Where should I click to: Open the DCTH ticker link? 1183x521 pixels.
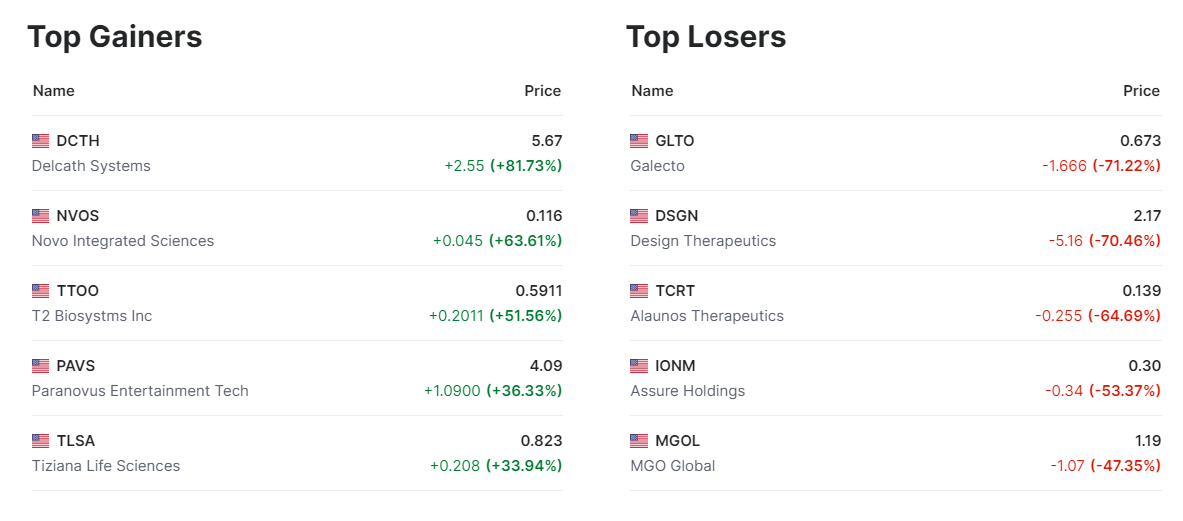78,141
